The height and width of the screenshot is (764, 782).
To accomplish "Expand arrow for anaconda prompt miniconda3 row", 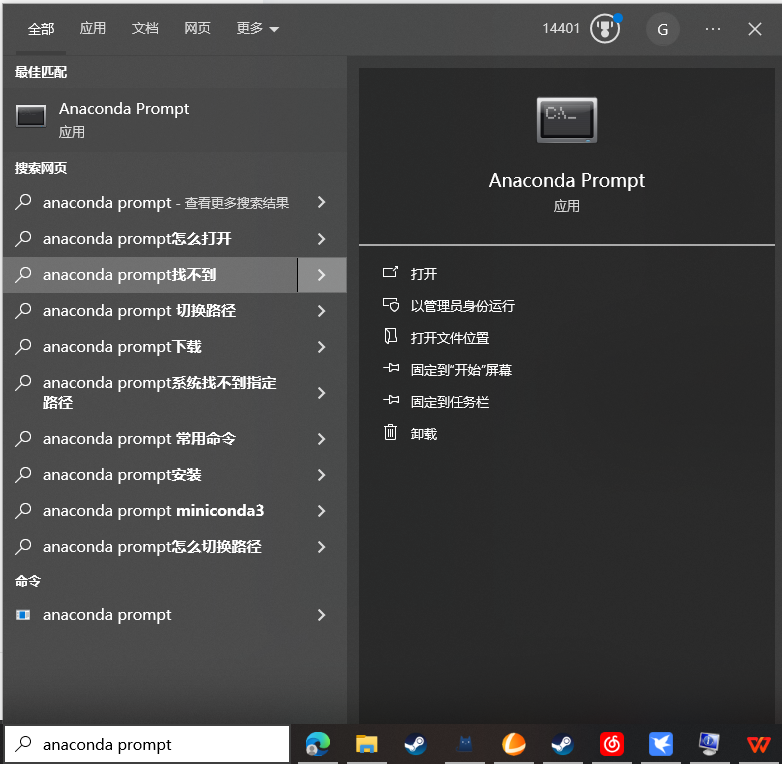I will tap(322, 511).
